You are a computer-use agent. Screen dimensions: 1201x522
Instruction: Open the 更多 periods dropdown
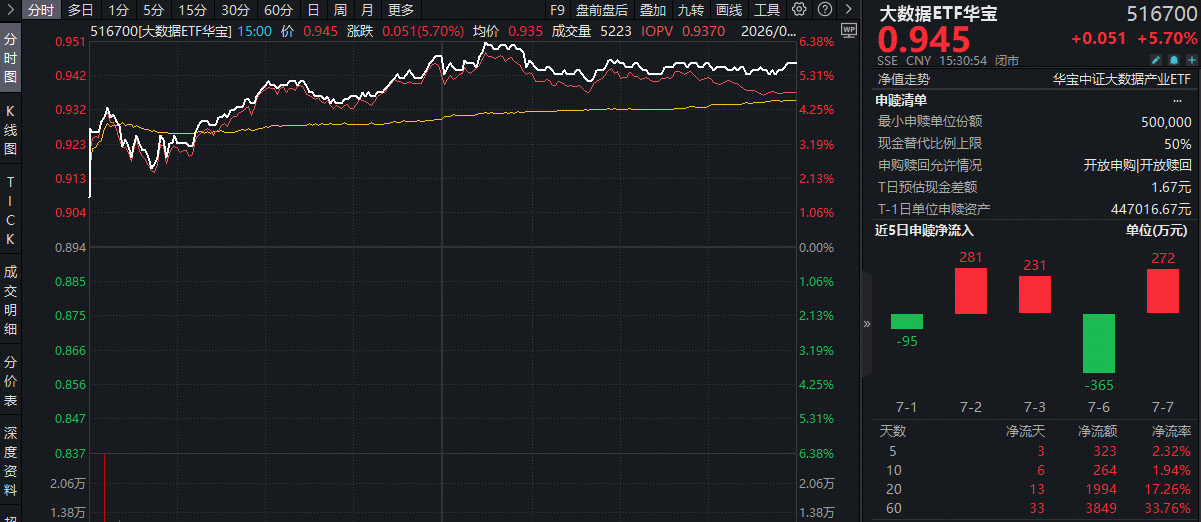click(401, 10)
